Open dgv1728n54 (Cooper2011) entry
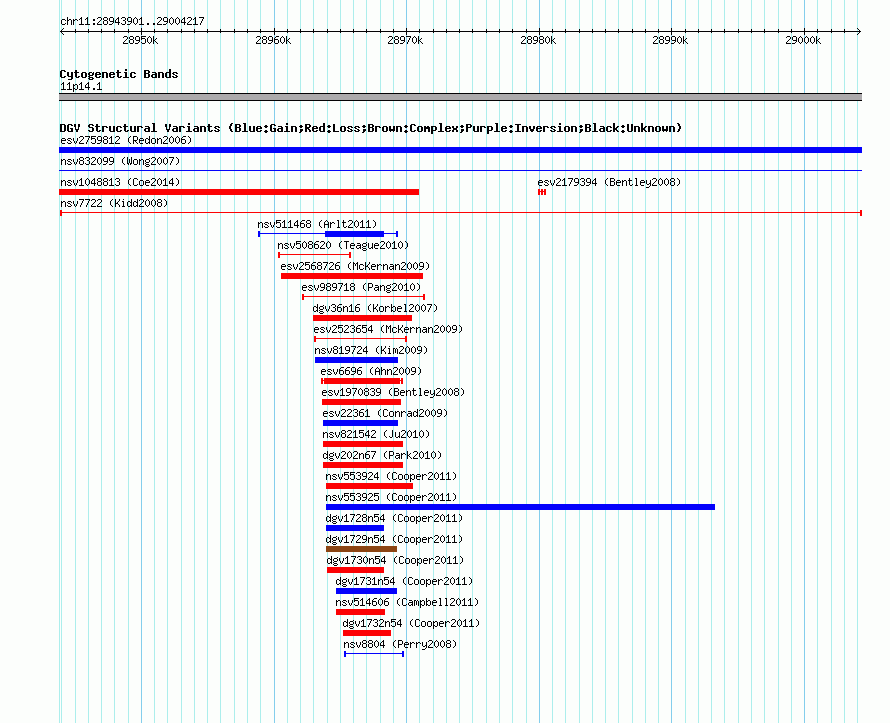The width and height of the screenshot is (890, 723). [394, 518]
